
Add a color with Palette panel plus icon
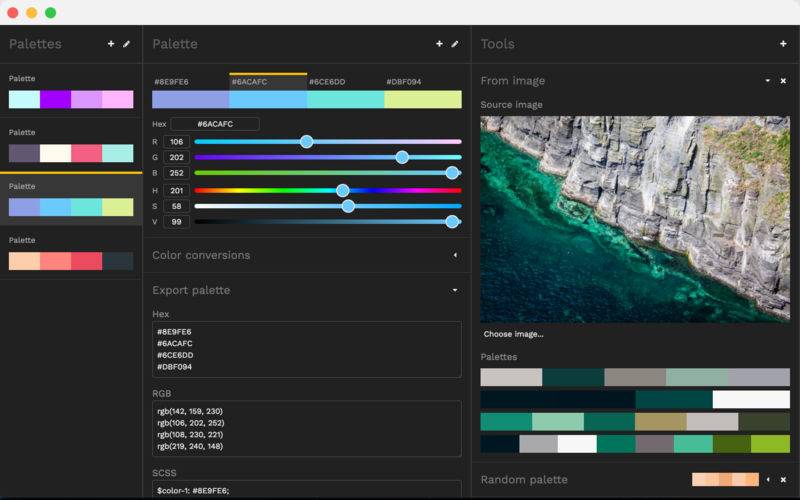pyautogui.click(x=439, y=44)
